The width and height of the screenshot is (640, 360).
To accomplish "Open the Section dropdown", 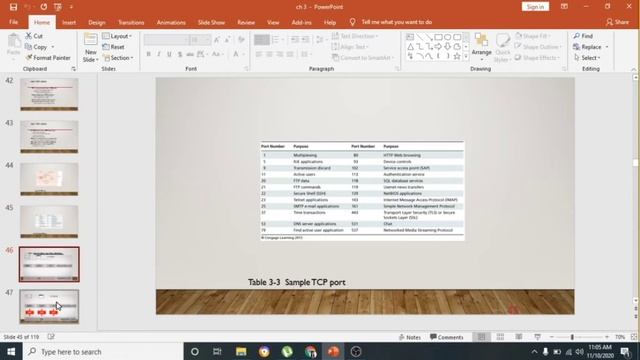I will [118, 58].
